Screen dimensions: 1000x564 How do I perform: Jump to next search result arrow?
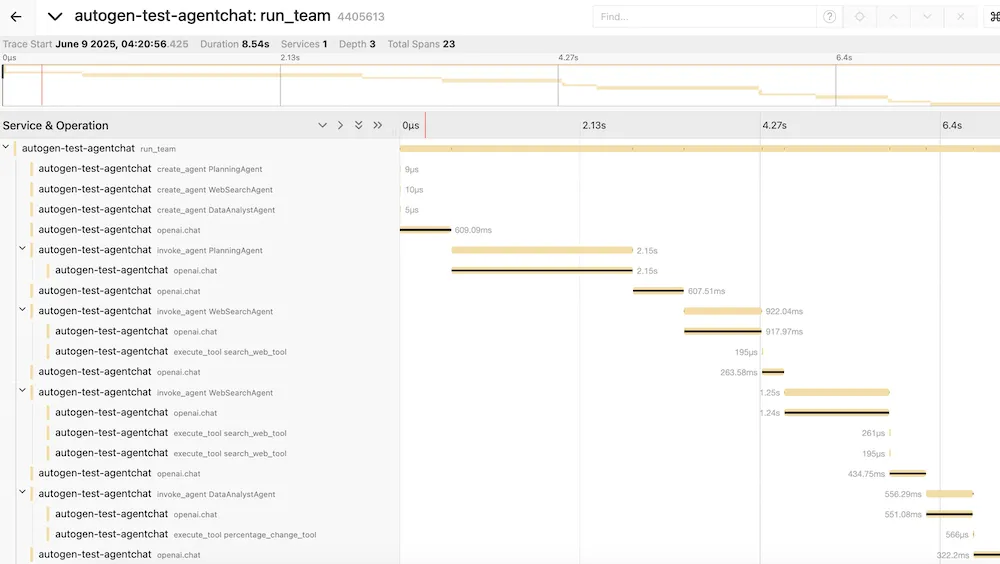click(927, 17)
